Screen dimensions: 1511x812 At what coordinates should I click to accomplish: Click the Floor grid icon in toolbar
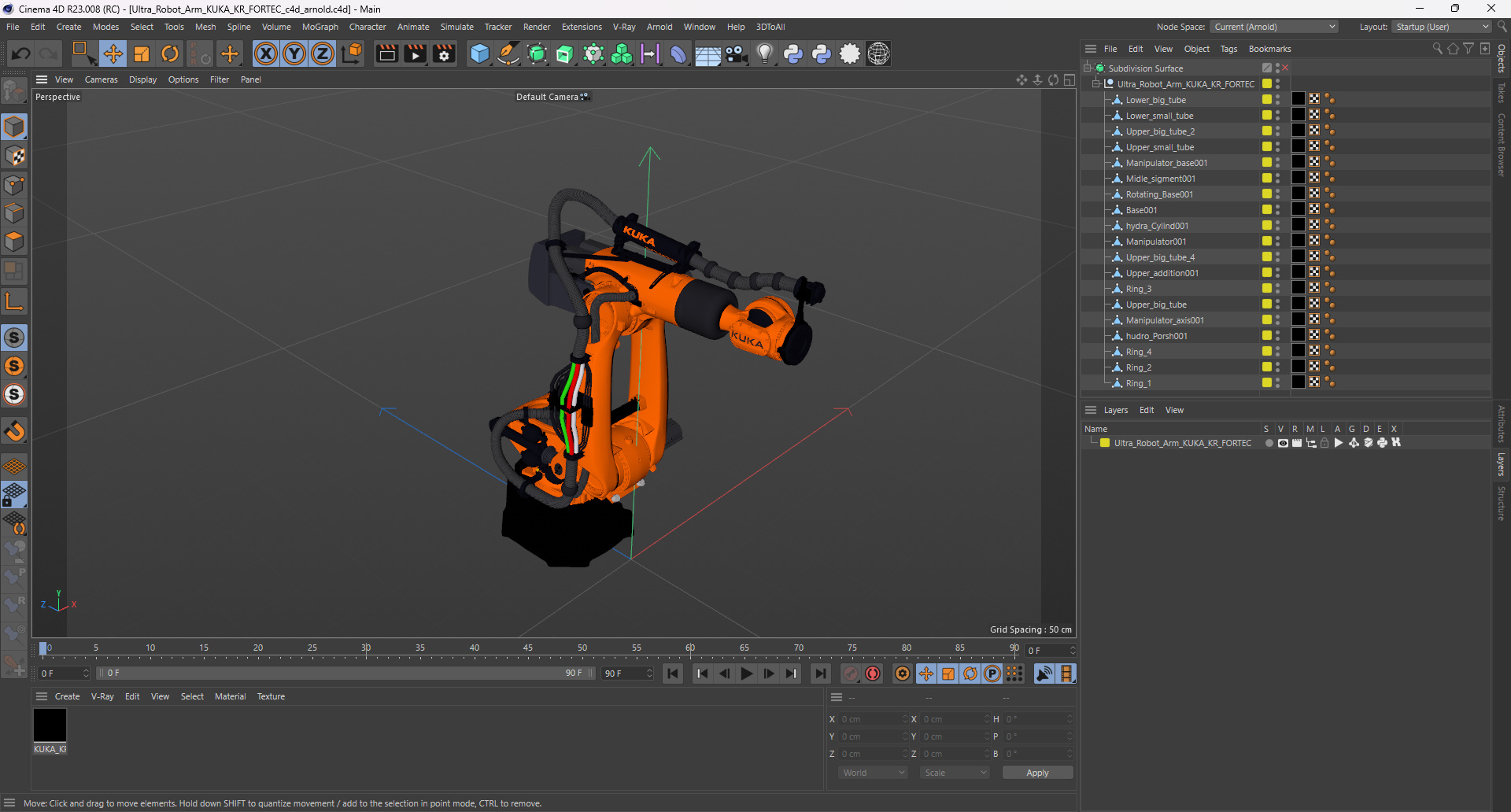pyautogui.click(x=707, y=54)
